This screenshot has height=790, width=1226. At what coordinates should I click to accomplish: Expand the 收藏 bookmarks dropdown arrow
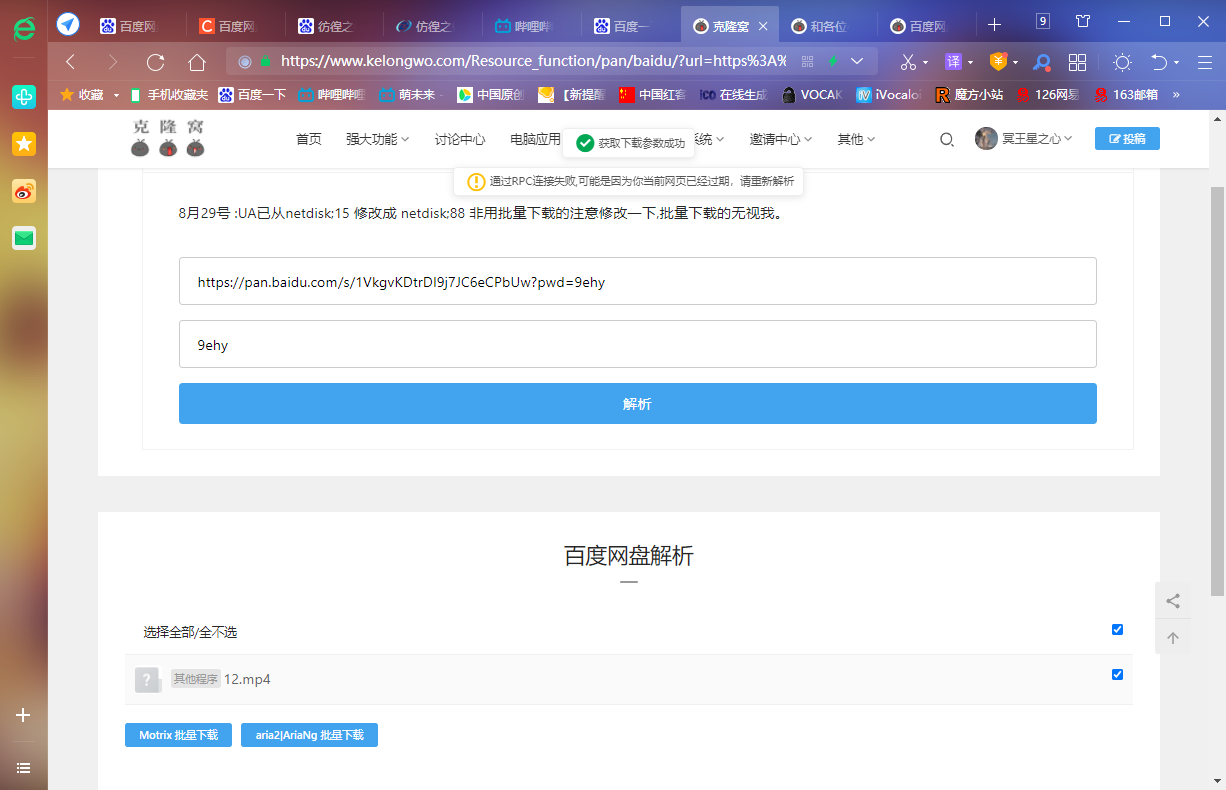click(116, 95)
